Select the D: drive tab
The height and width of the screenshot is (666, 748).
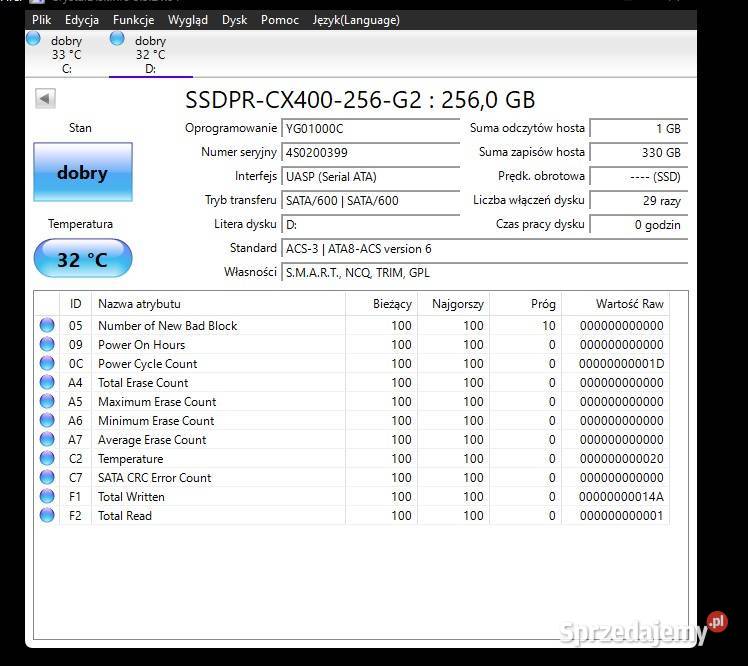click(150, 54)
